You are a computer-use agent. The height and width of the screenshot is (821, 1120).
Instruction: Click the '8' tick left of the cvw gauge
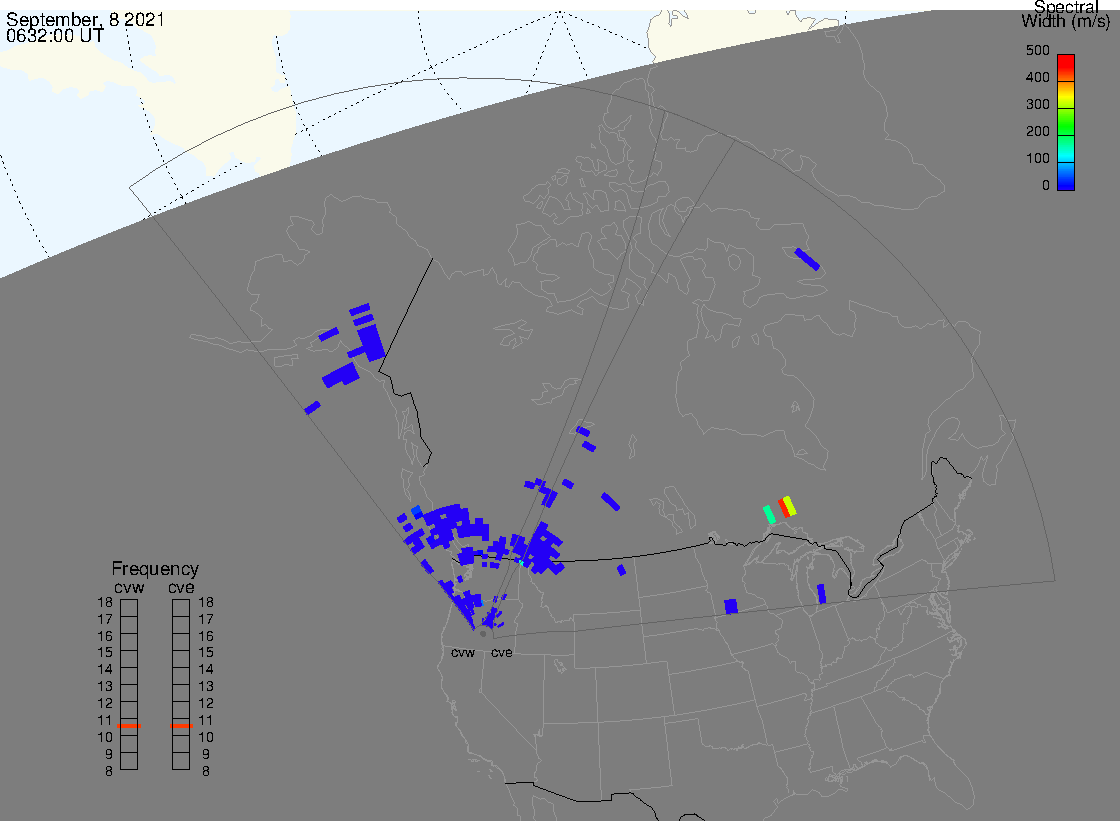(x=109, y=772)
